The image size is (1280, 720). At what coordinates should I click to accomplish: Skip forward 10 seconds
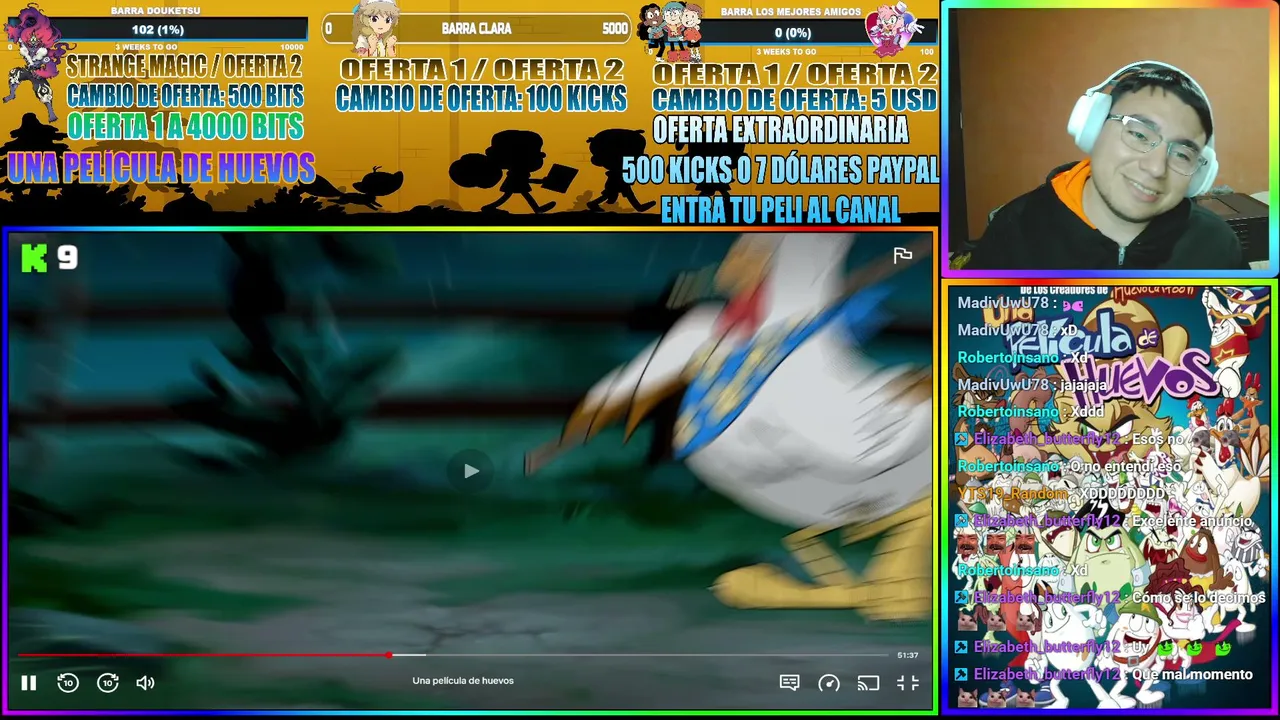coord(108,683)
